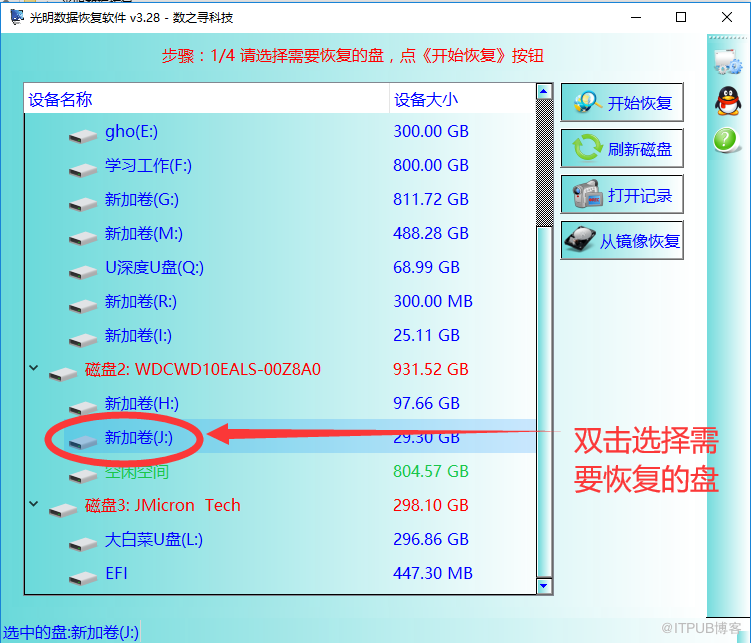Click the drive icon beside 空闲空间
Viewport: 751px width, 643px height.
(x=83, y=476)
